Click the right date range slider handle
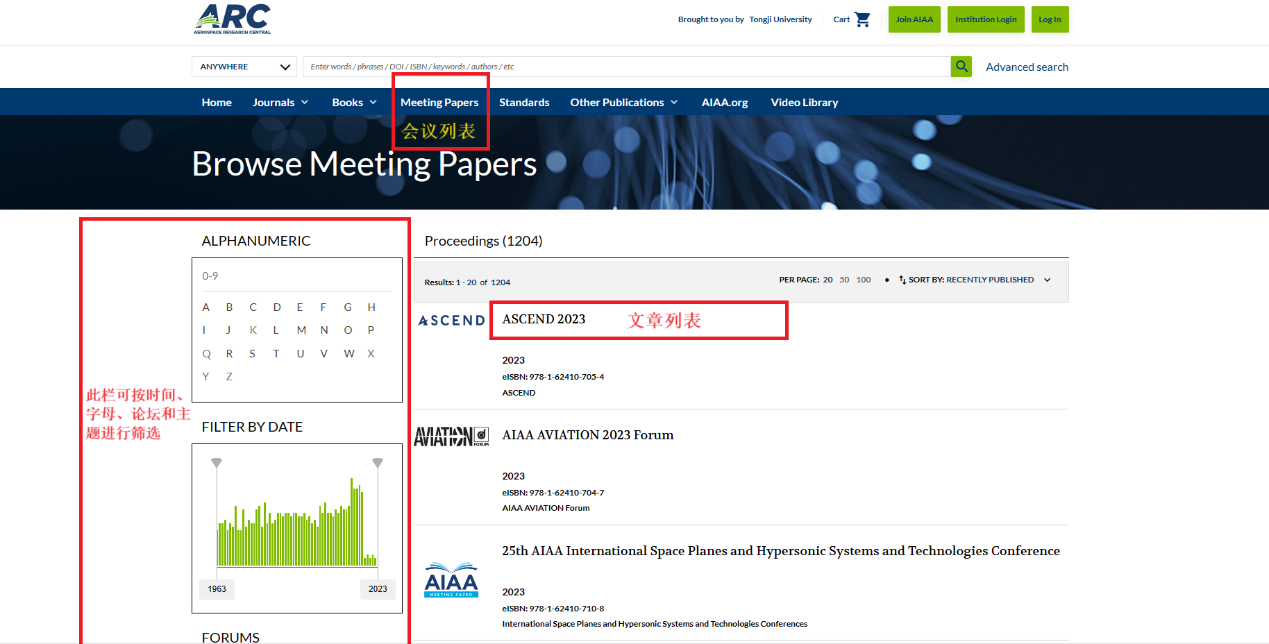This screenshot has height=644, width=1269. pos(377,463)
